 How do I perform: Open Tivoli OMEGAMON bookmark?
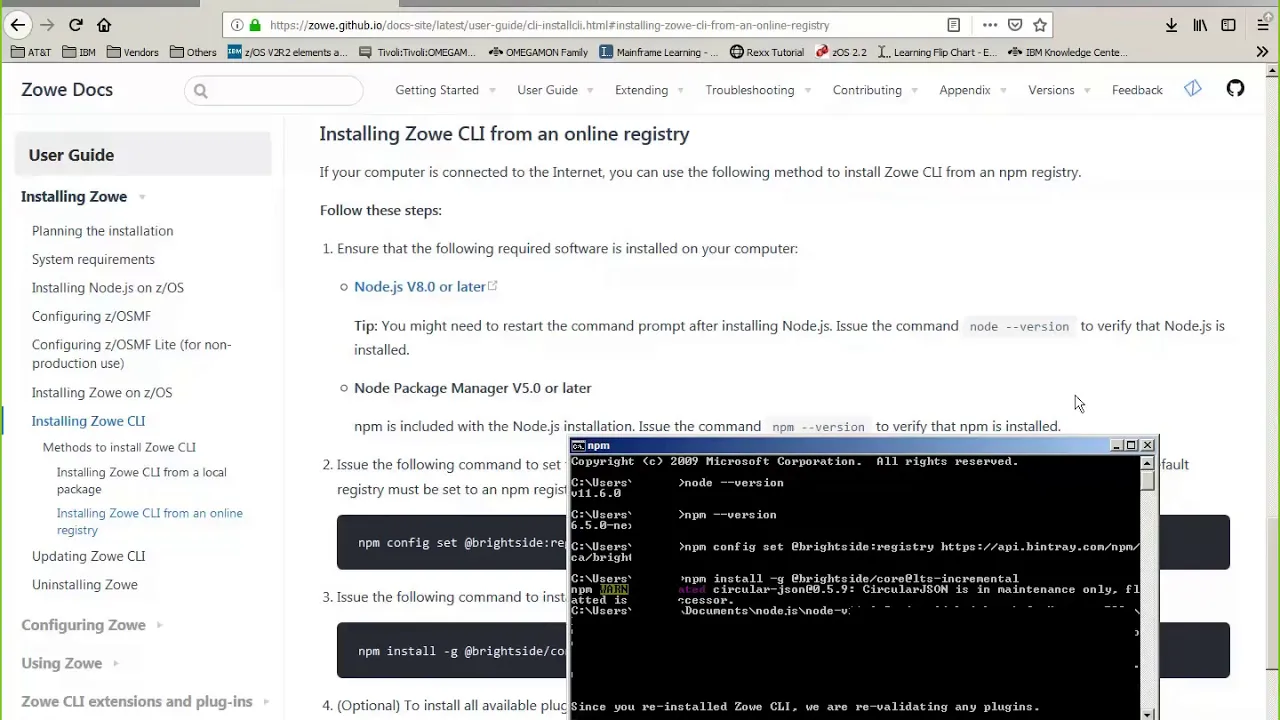click(x=417, y=52)
